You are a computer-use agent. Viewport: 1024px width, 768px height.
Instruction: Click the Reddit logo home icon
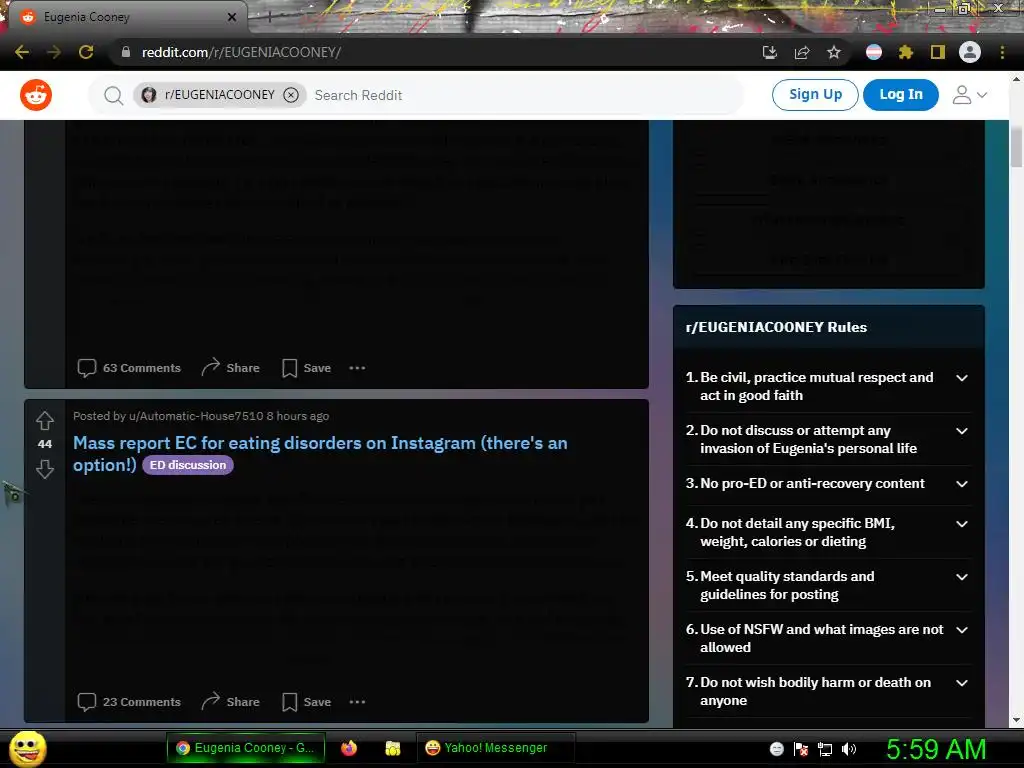click(x=36, y=95)
